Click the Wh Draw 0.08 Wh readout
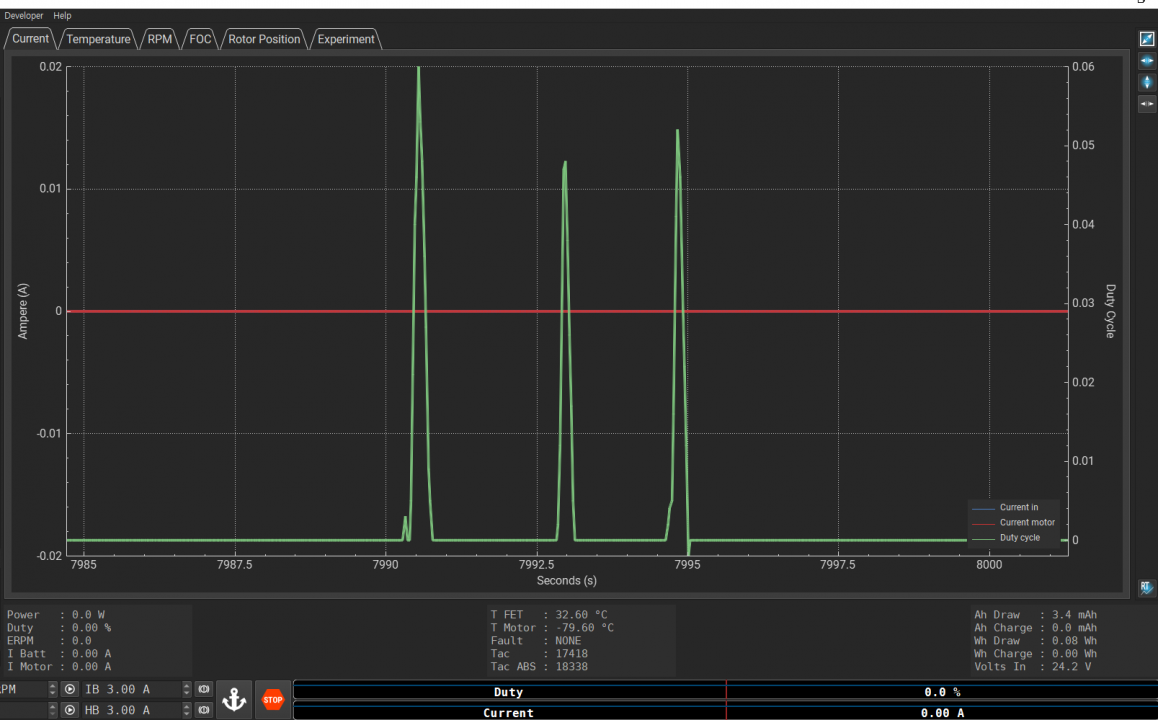The image size is (1158, 720). tap(1035, 640)
